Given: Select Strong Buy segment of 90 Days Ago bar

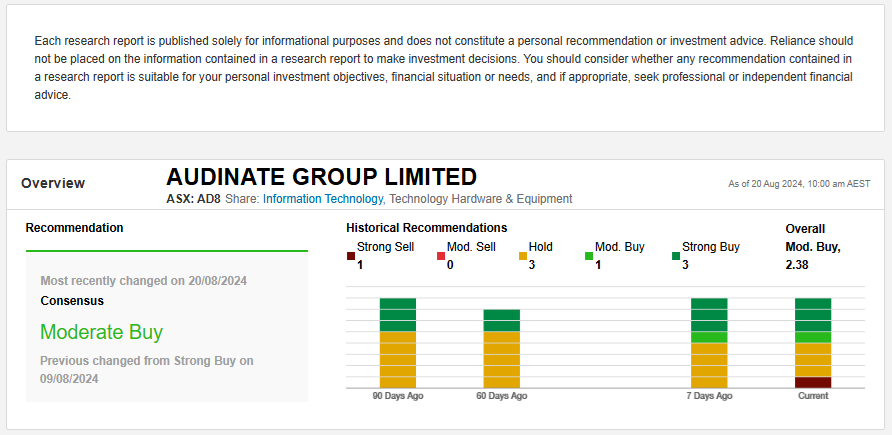Looking at the screenshot, I should (x=397, y=314).
